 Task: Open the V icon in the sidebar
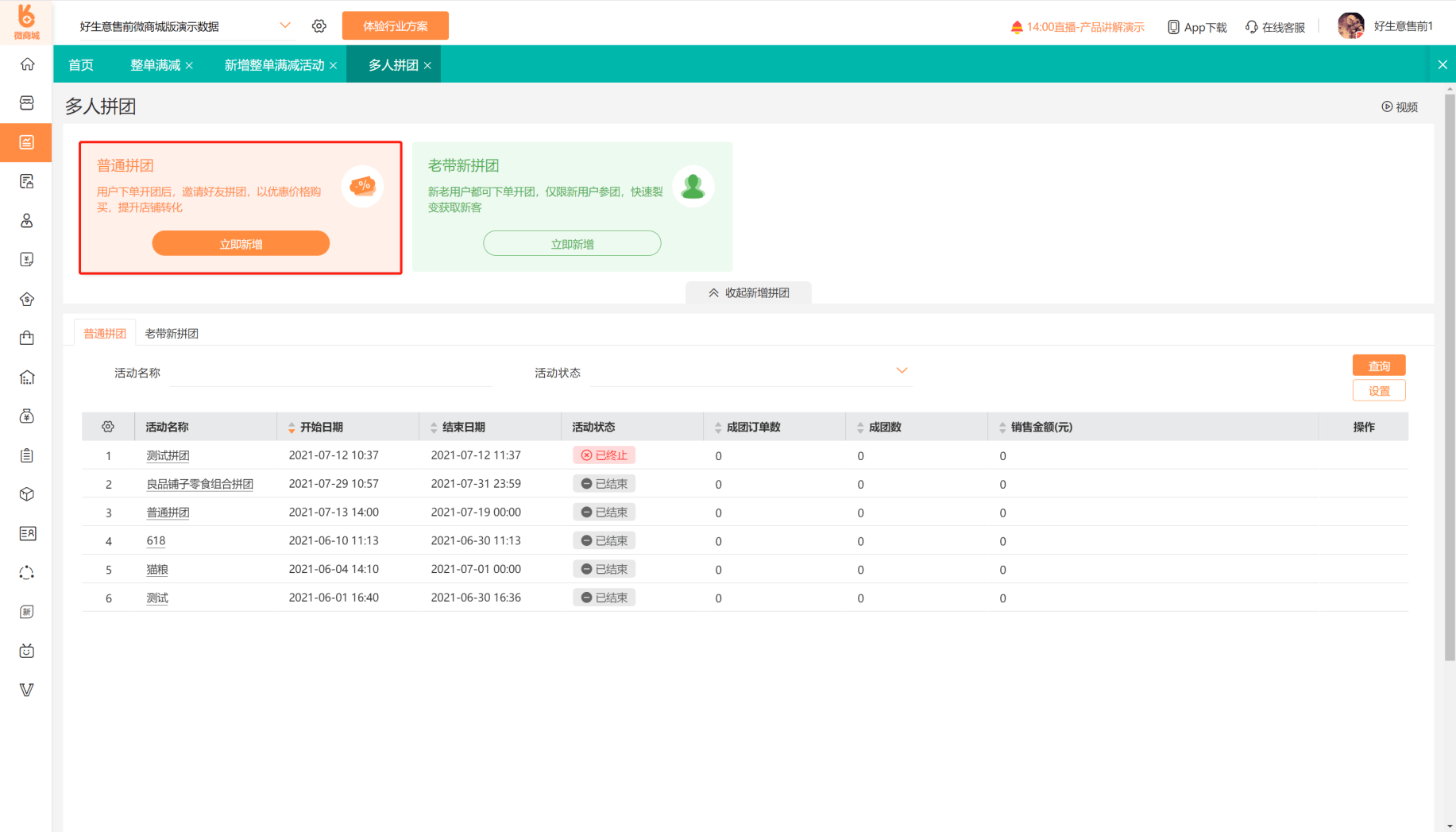tap(27, 690)
